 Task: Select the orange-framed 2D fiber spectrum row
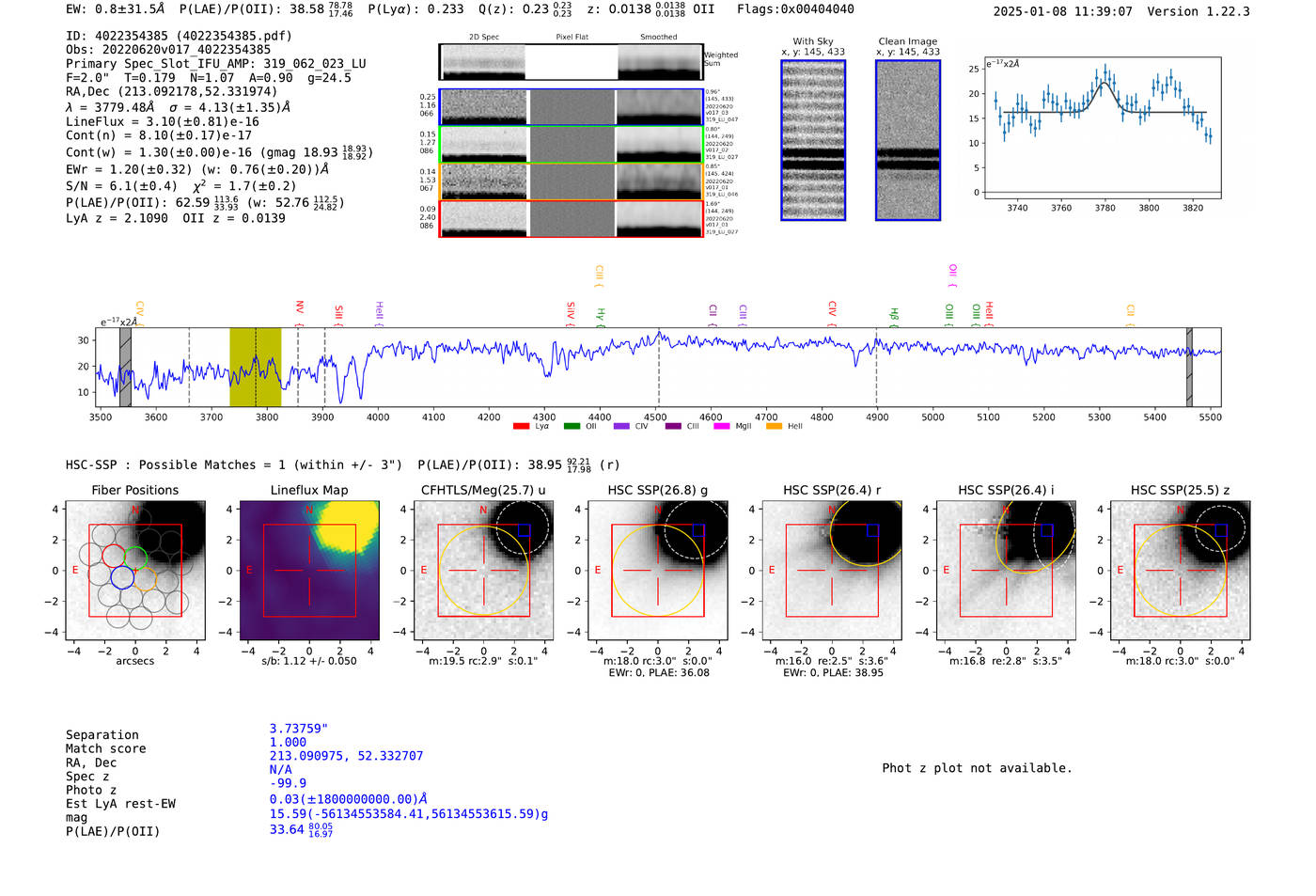point(572,181)
